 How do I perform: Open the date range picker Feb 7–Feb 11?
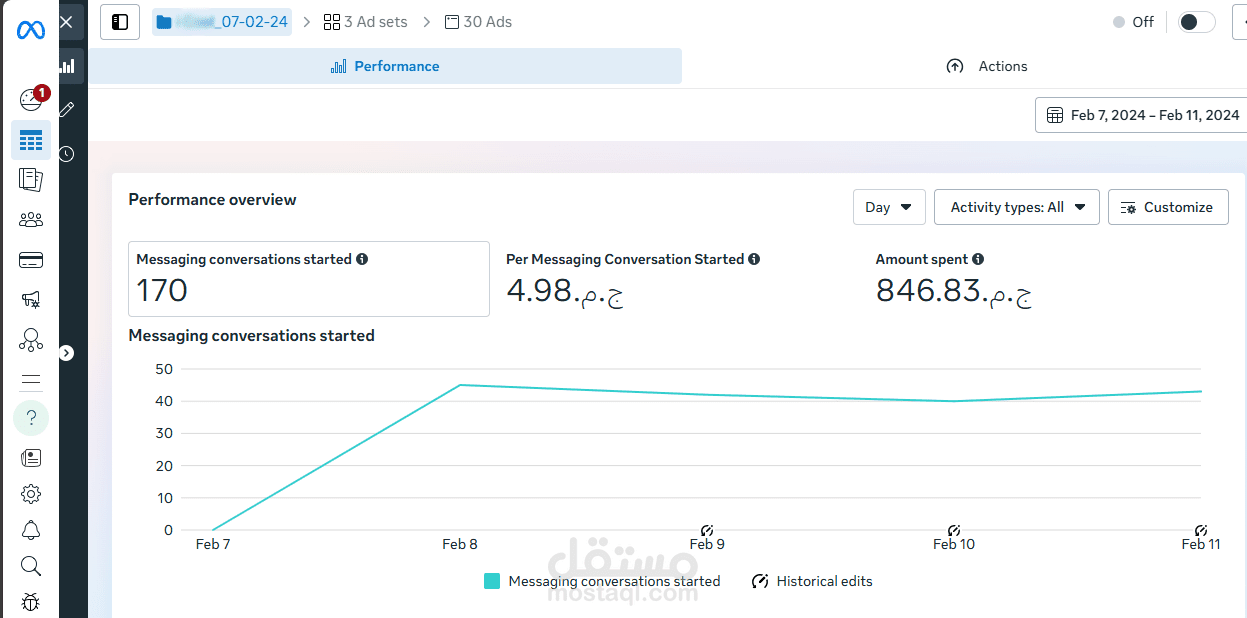click(x=1142, y=115)
